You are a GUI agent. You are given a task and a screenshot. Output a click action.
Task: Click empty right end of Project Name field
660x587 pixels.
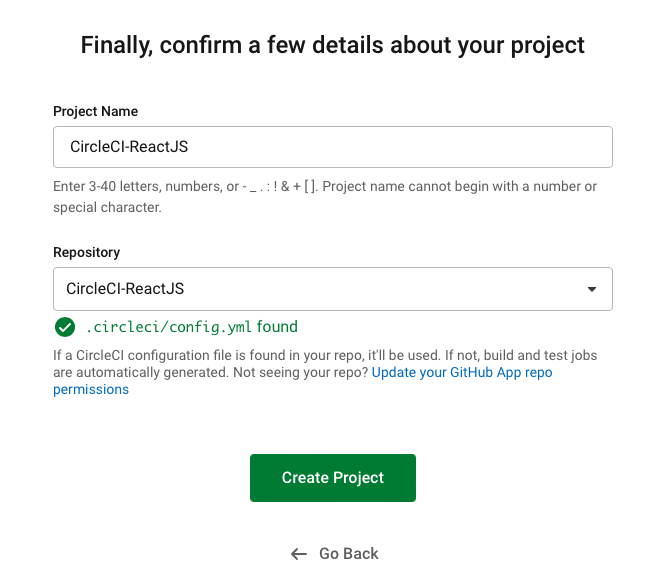(x=550, y=147)
